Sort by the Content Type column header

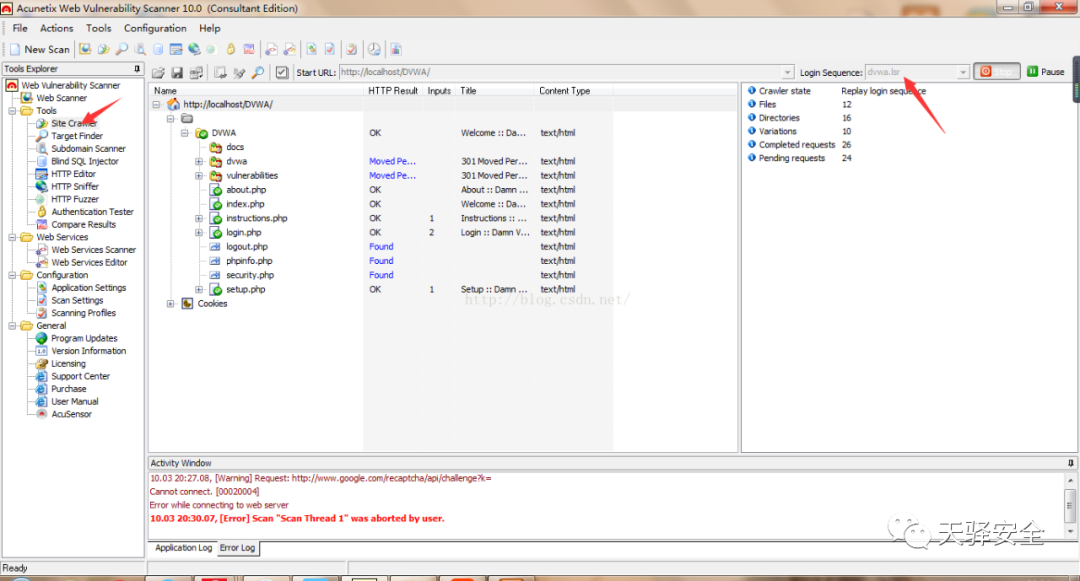[x=573, y=91]
